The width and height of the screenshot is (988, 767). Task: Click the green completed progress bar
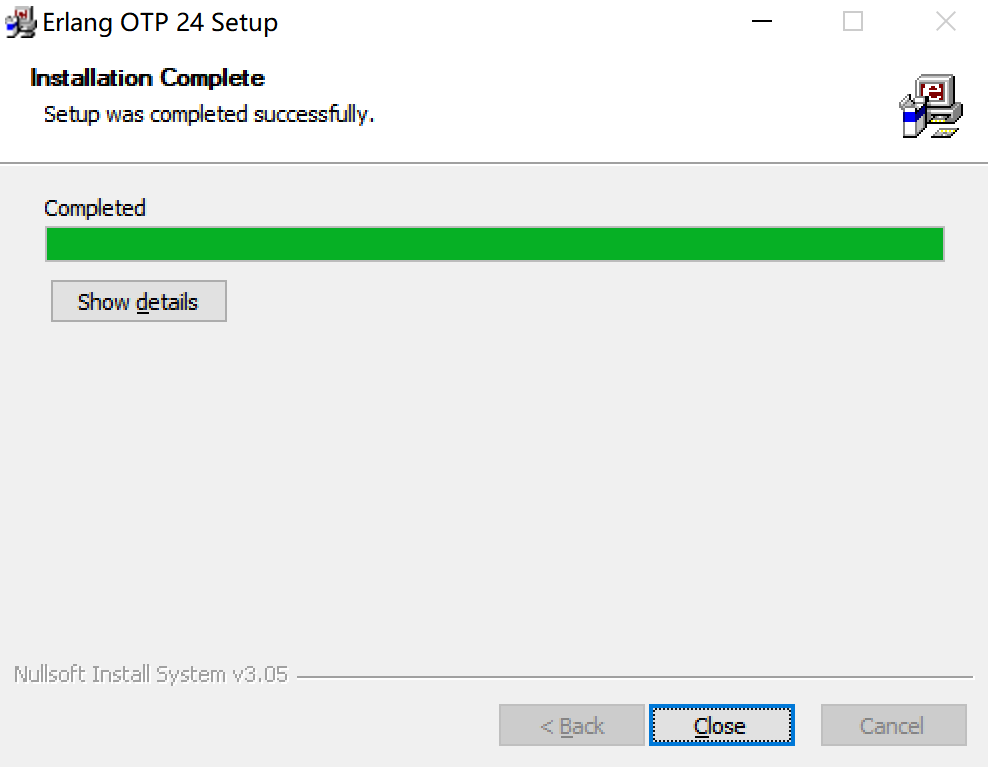tap(495, 244)
